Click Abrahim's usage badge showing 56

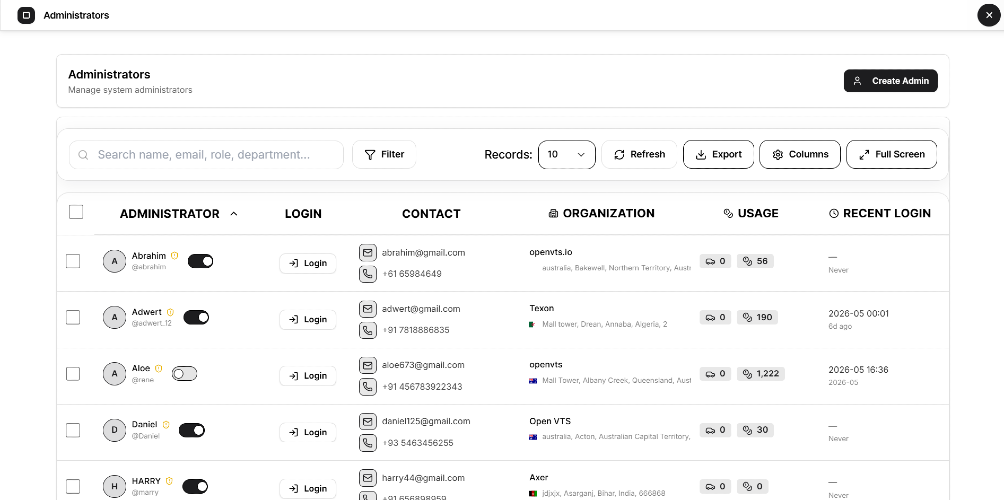coord(756,261)
